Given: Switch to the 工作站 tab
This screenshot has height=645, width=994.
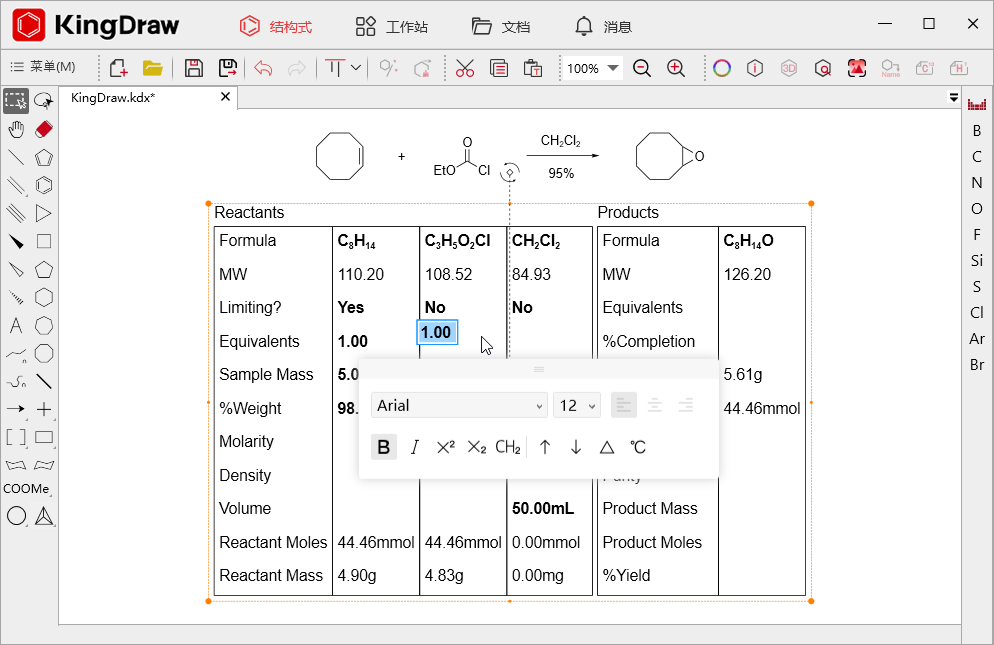Looking at the screenshot, I should 392,27.
